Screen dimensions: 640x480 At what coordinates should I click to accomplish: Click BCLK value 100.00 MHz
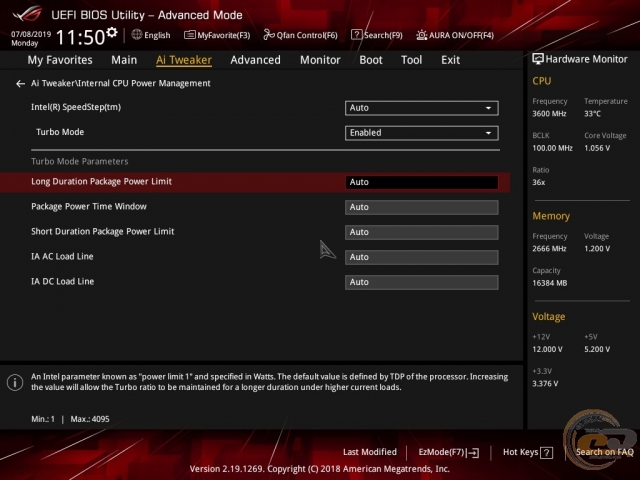[x=553, y=148]
